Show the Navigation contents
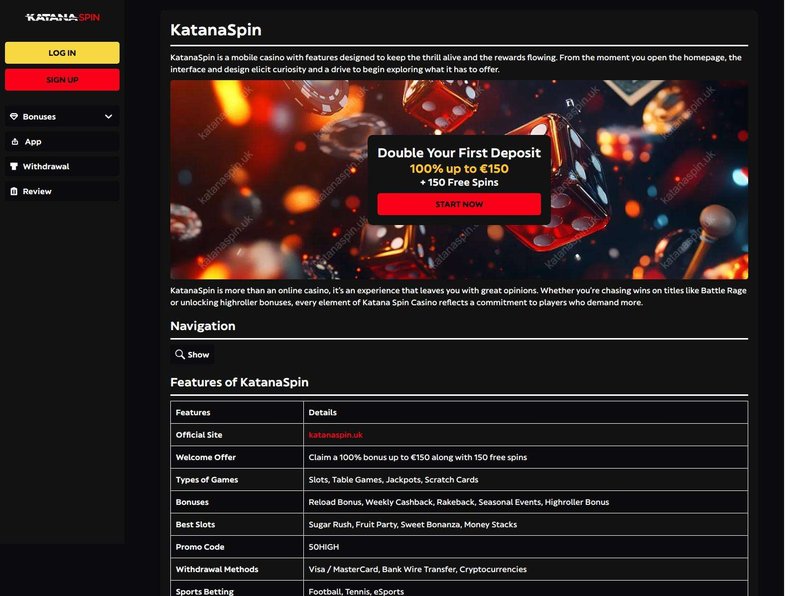 point(192,354)
